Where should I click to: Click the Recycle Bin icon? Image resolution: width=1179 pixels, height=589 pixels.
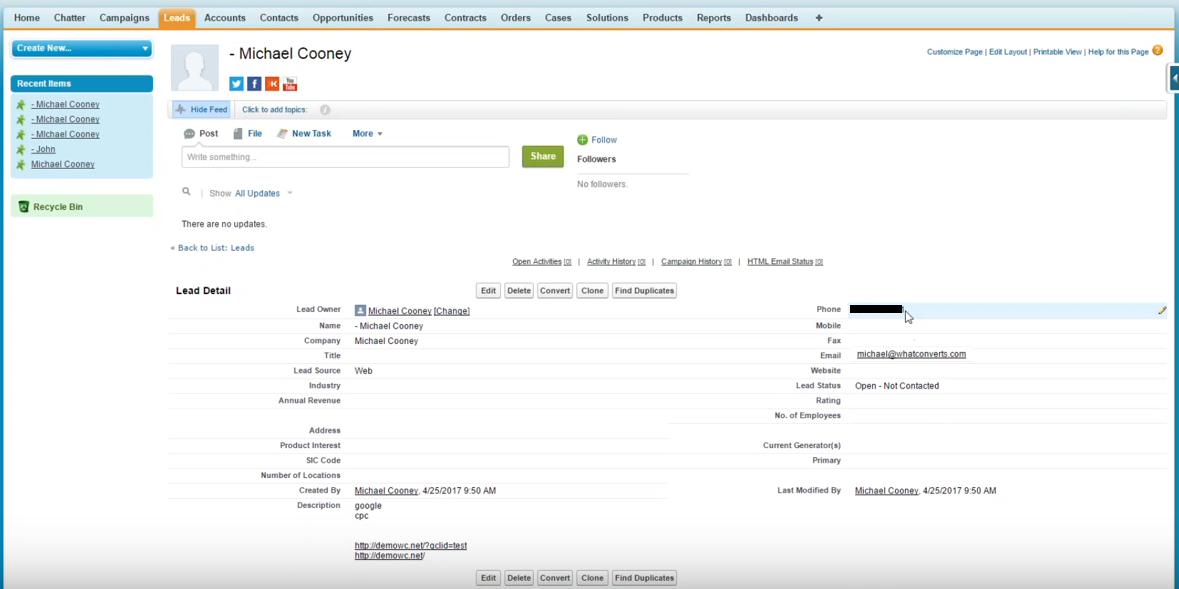pyautogui.click(x=23, y=206)
